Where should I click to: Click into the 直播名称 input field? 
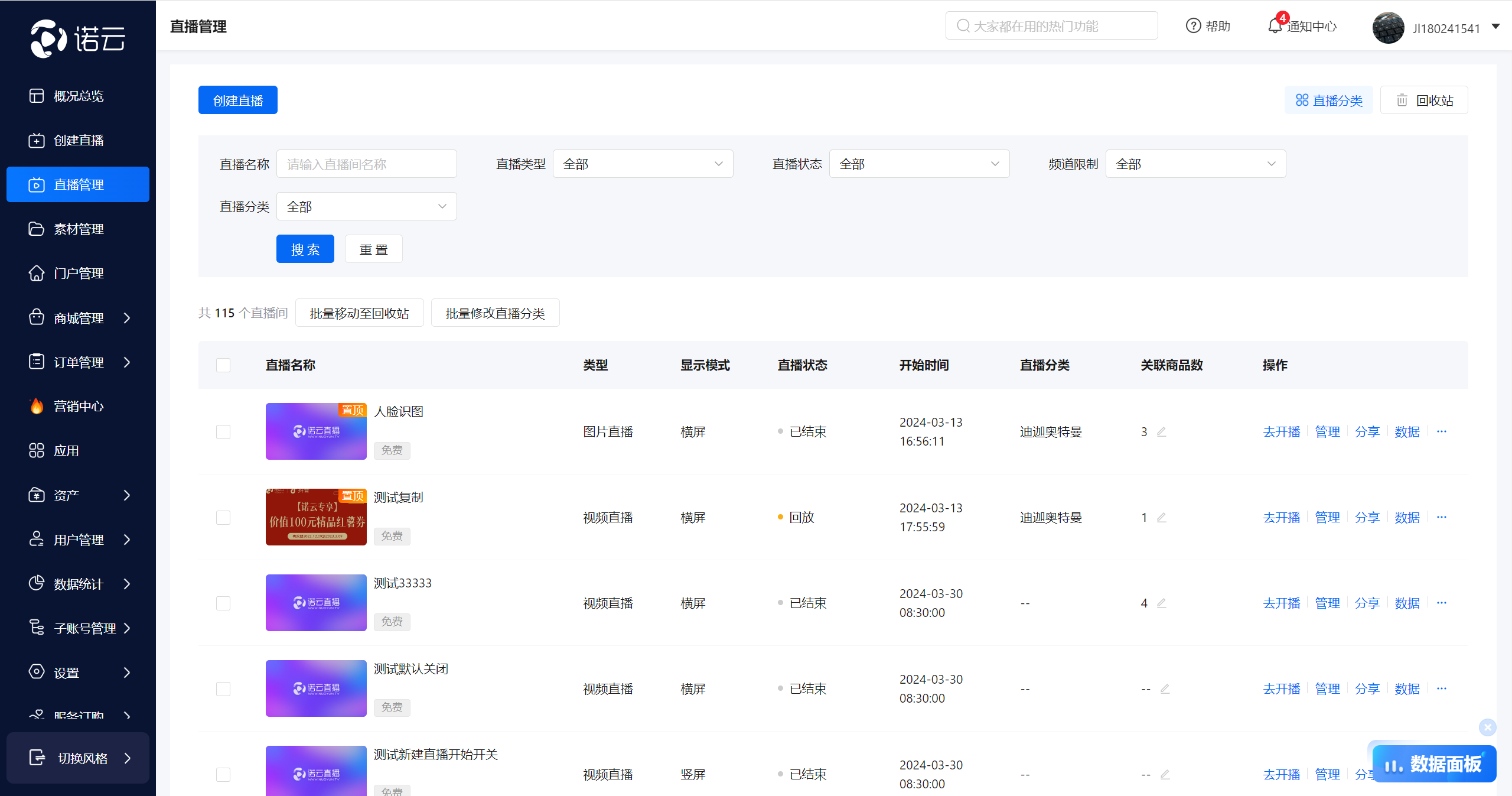pos(366,164)
